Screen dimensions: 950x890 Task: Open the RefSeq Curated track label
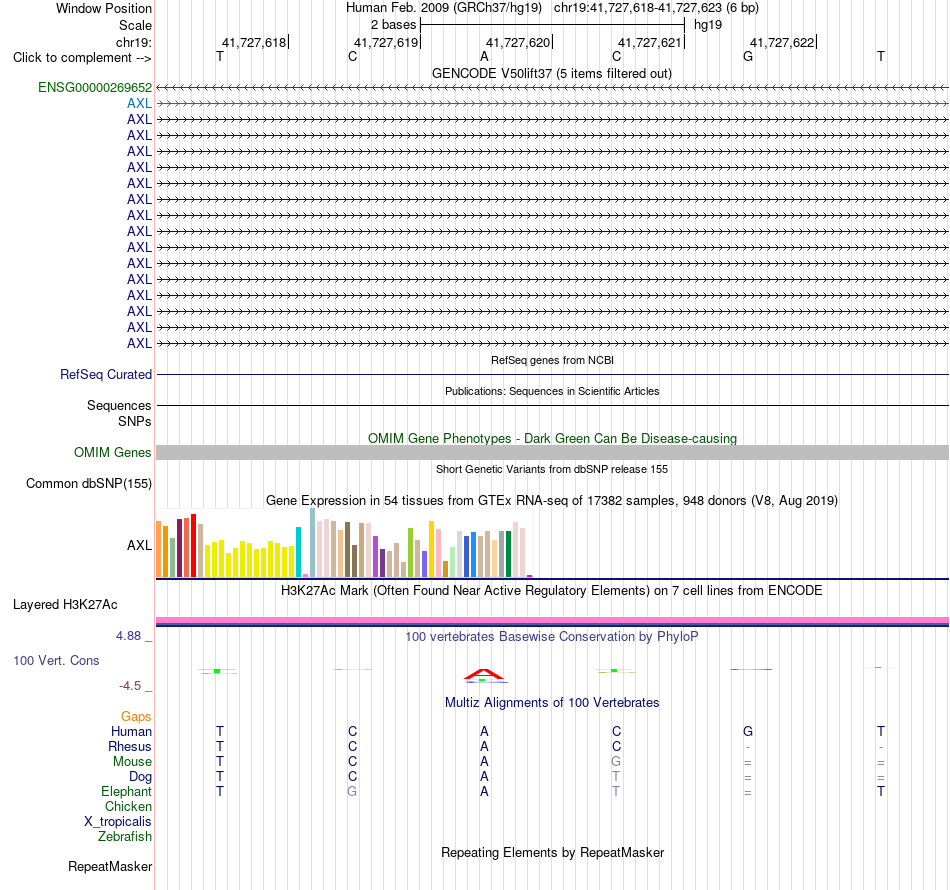pos(105,374)
